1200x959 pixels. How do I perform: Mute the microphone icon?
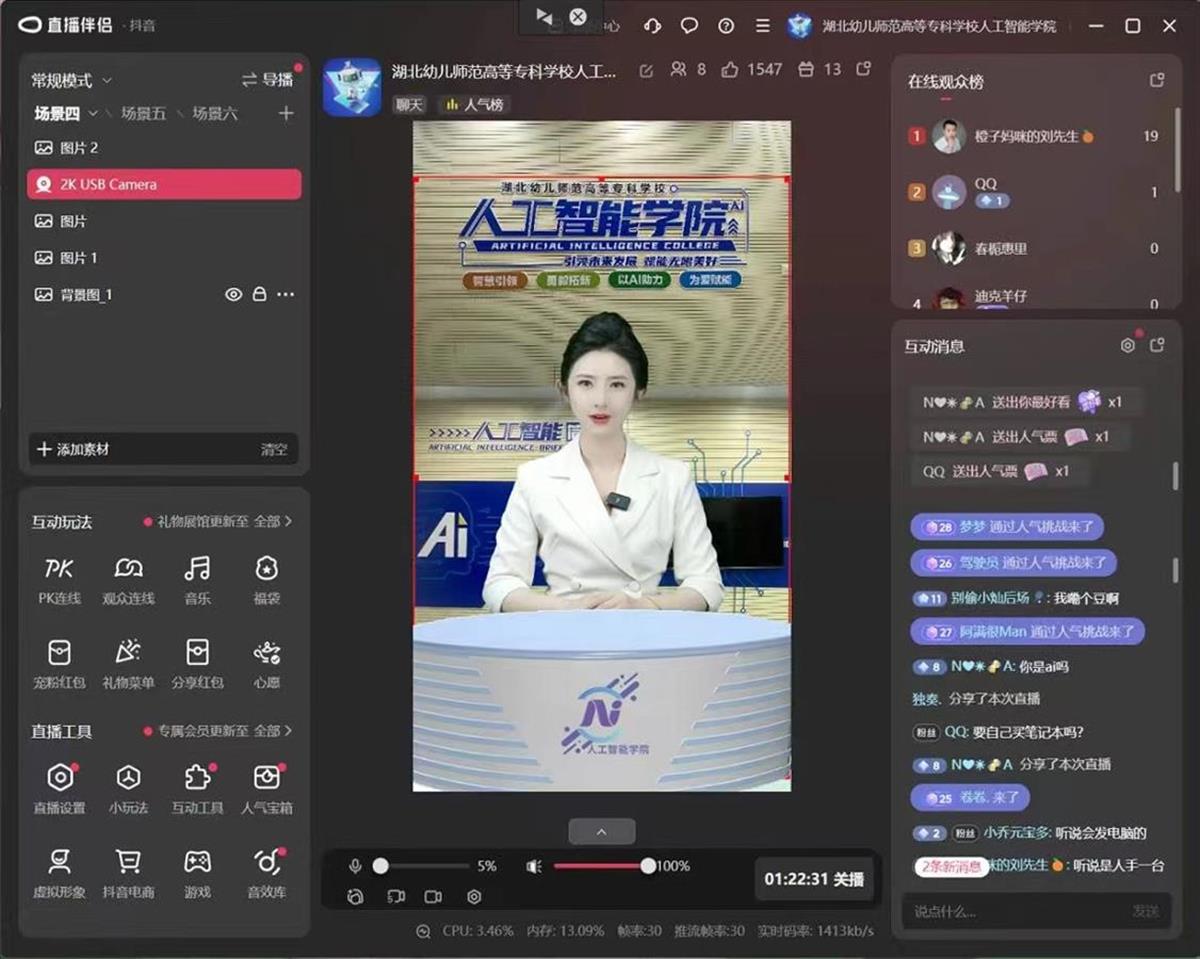(x=356, y=866)
